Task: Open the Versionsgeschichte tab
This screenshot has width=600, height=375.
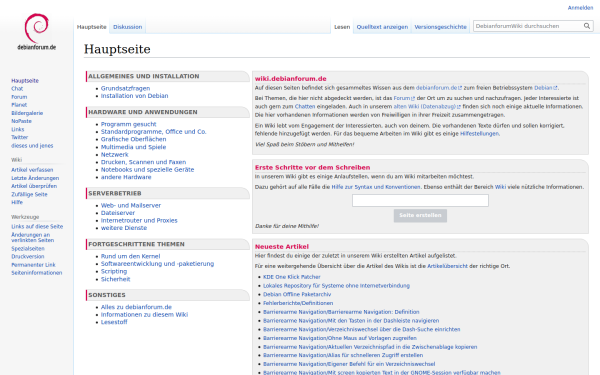Action: pos(440,27)
